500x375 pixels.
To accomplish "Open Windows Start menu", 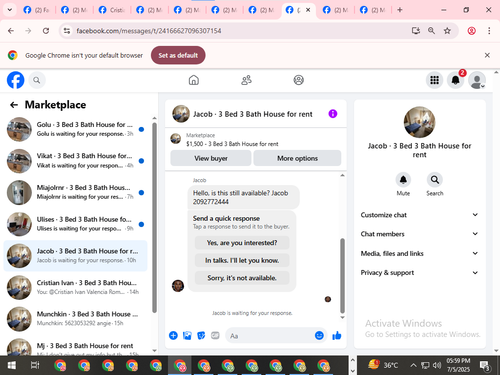I will tap(11, 366).
